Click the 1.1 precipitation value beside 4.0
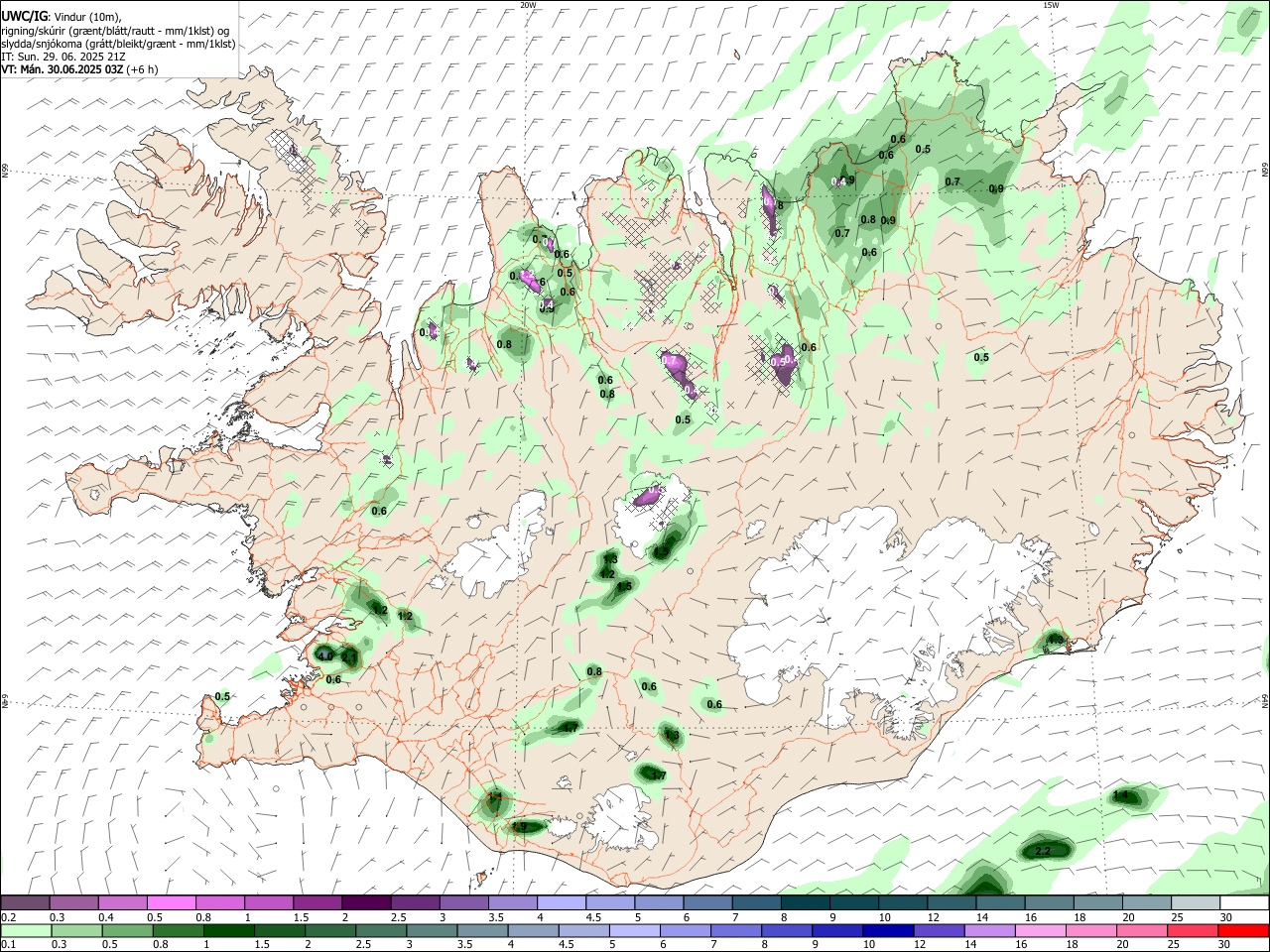1270x952 pixels. pos(349,656)
